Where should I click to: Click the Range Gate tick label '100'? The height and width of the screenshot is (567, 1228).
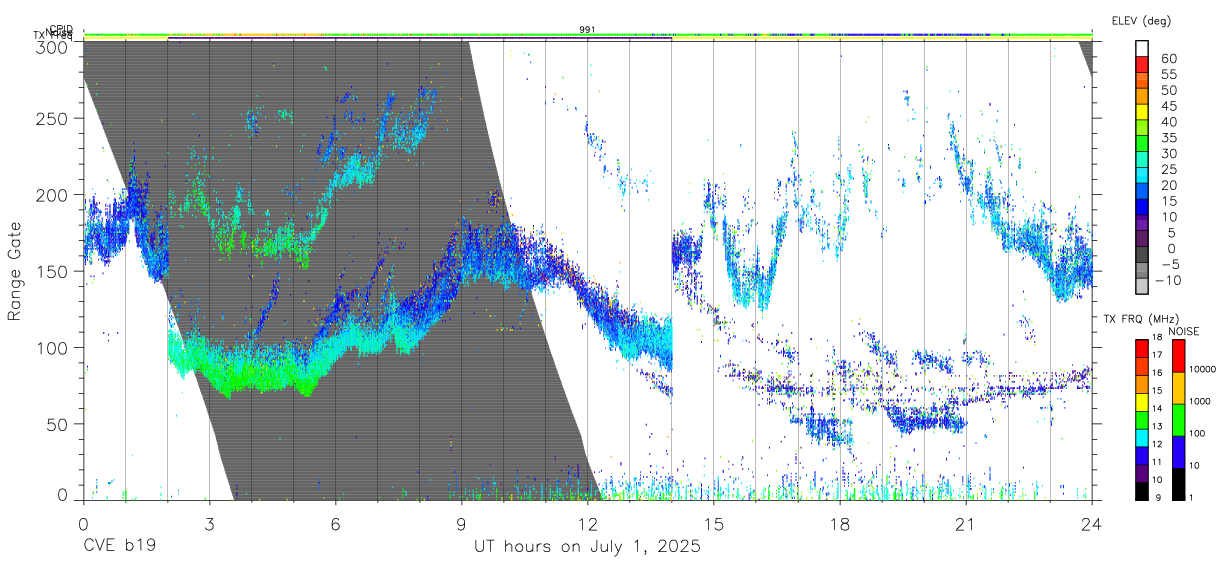(x=52, y=347)
